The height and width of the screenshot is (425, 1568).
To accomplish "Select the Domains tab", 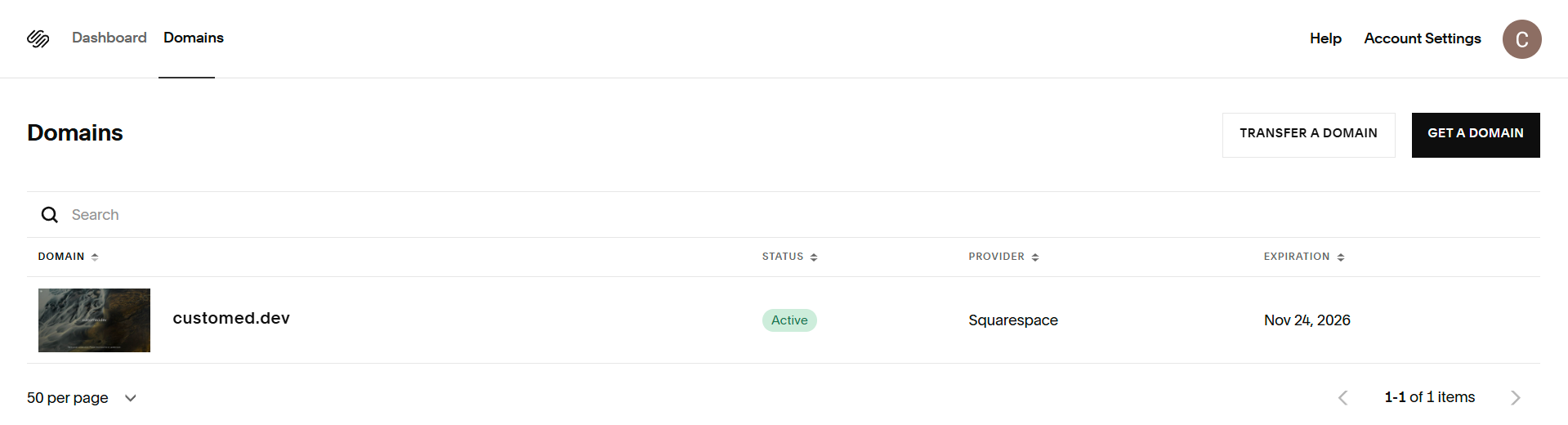I will pyautogui.click(x=194, y=38).
